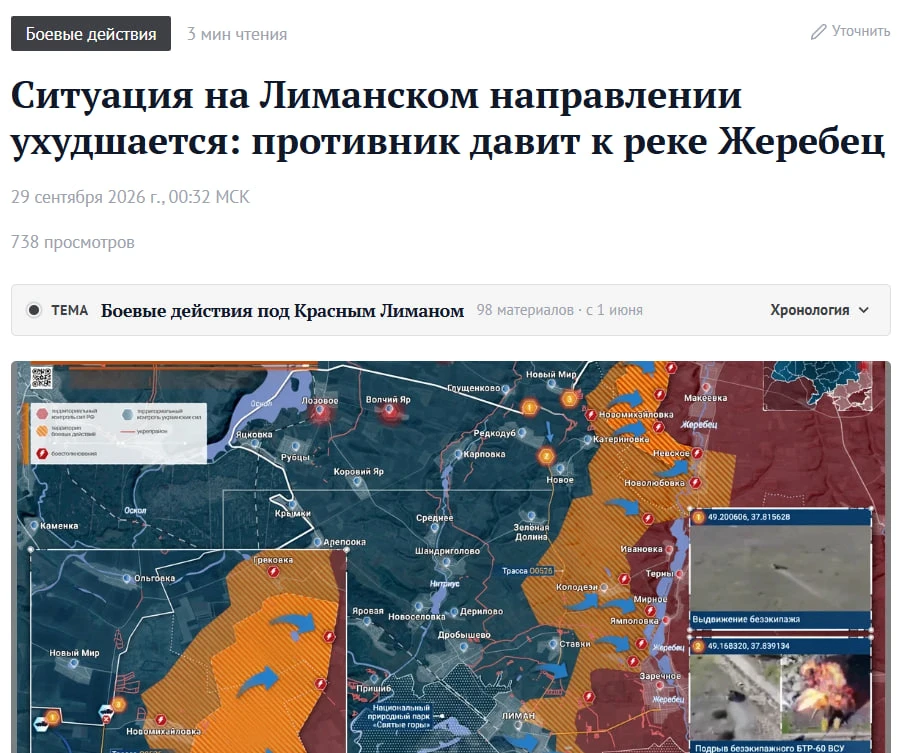Click the QR code on the map
The height and width of the screenshot is (753, 908).
[42, 378]
